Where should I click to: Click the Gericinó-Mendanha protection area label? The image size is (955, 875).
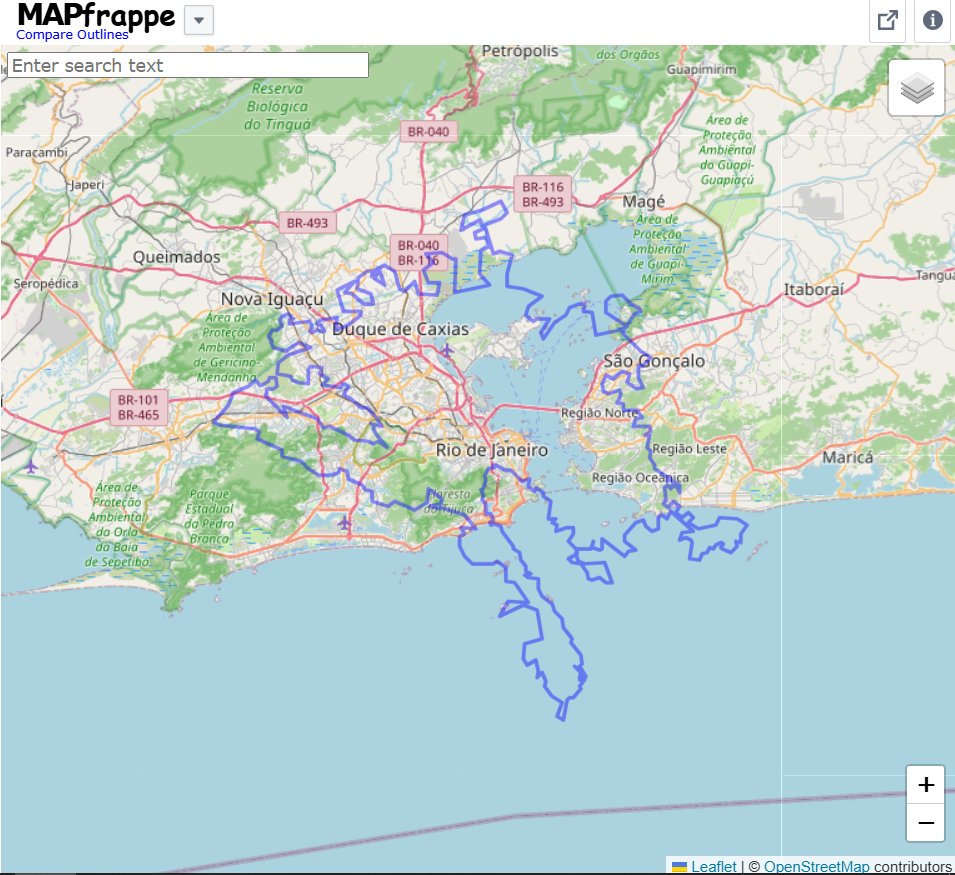point(227,347)
